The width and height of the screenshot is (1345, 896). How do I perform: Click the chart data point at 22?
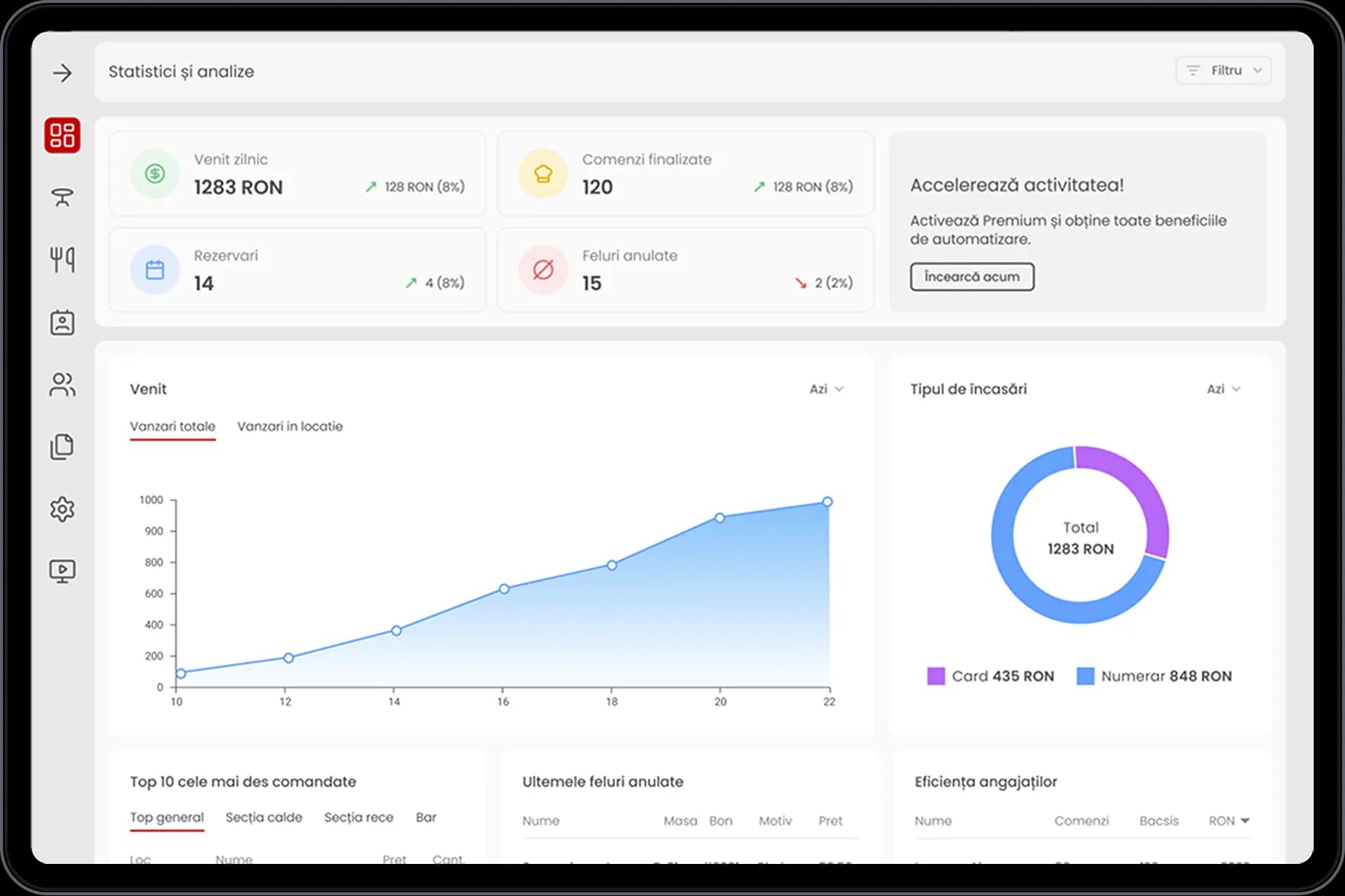coord(827,502)
